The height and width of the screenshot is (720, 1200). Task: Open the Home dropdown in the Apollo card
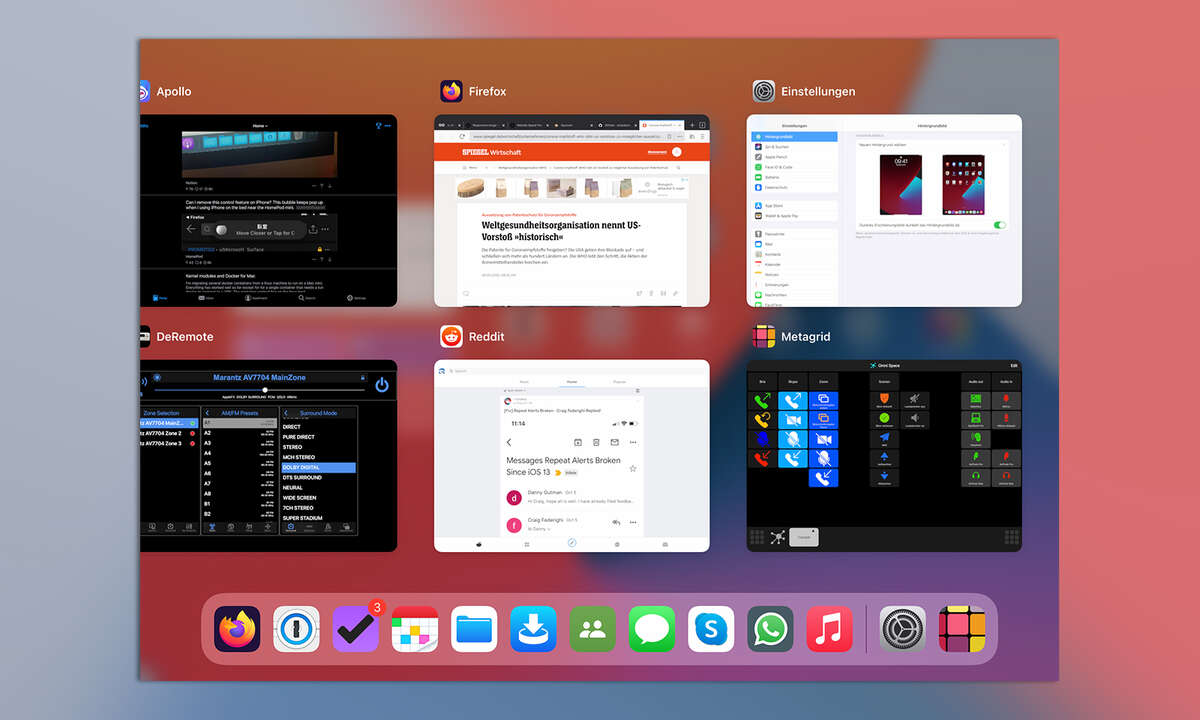pos(260,126)
